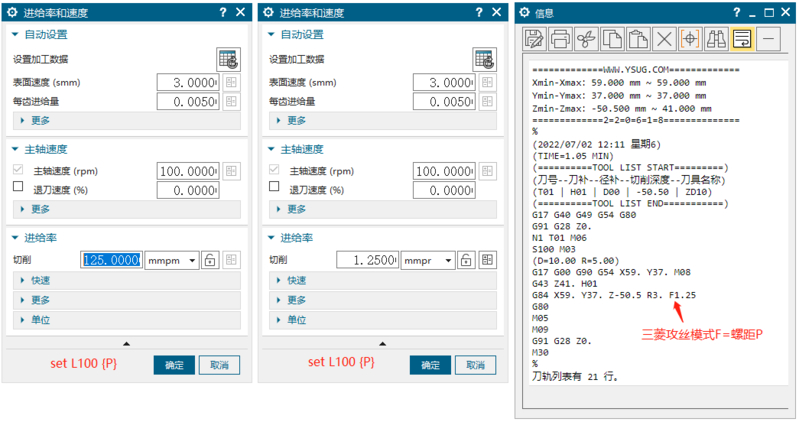This screenshot has width=799, height=422.
Task: Click the line 'S100 M03' in 信息 window
Action: coord(554,249)
